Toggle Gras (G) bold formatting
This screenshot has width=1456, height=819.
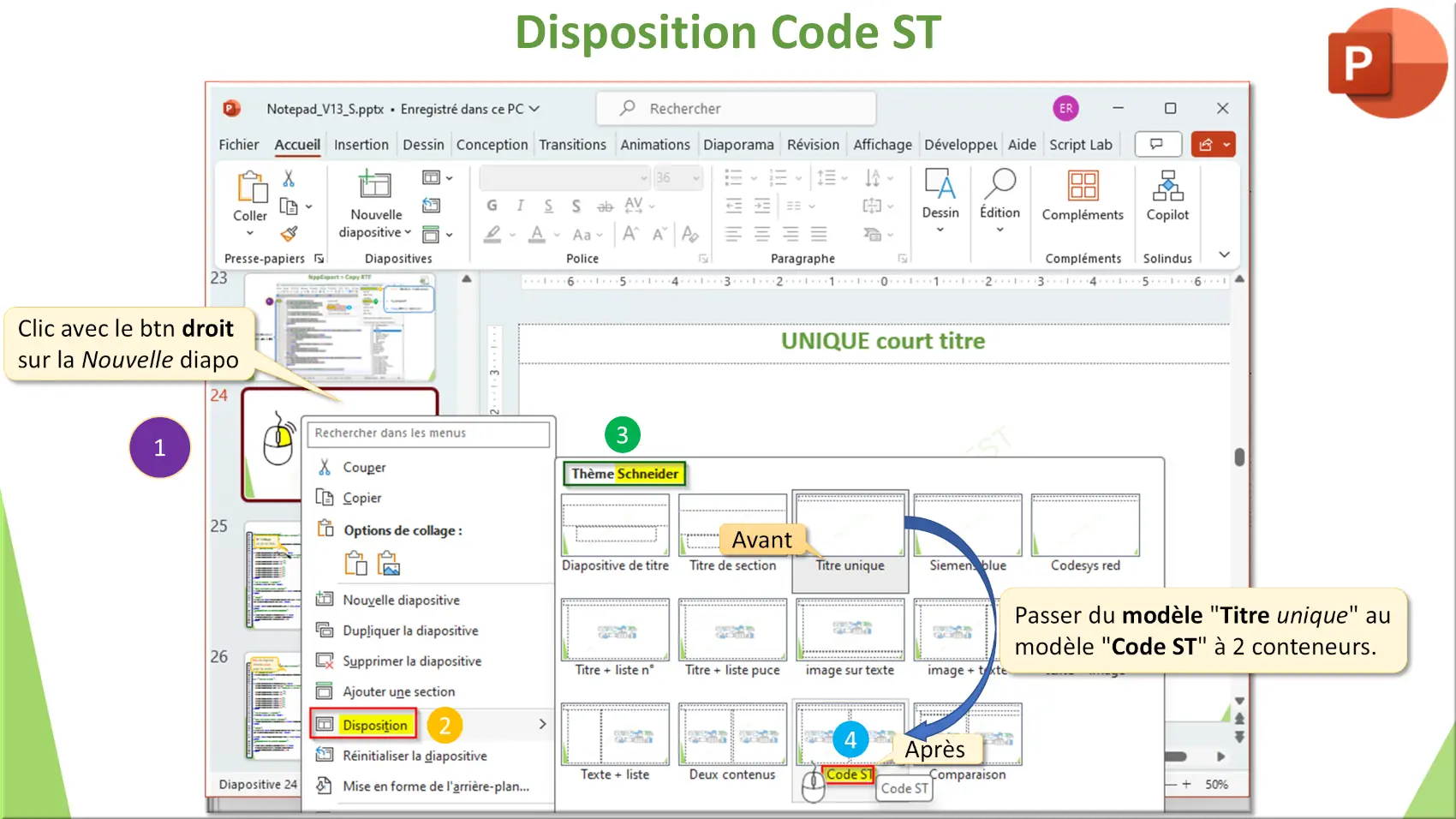point(492,206)
